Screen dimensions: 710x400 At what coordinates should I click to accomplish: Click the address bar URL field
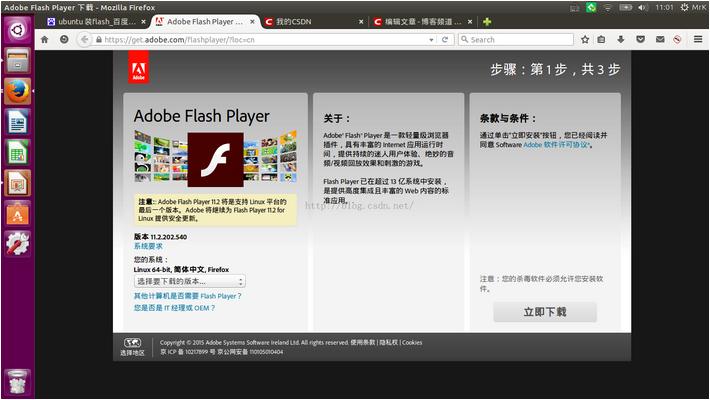point(263,40)
